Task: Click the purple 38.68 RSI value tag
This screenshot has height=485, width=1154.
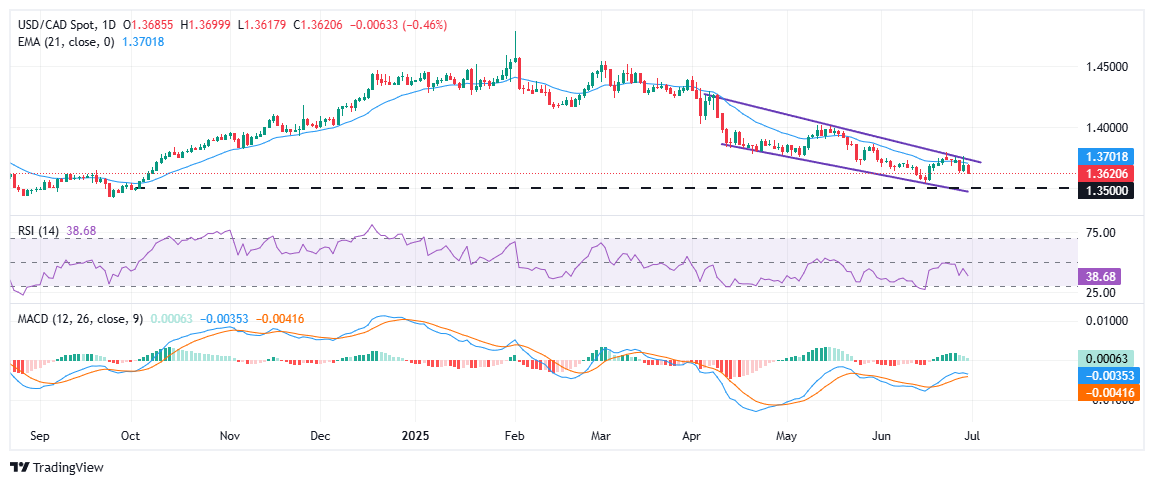Action: pyautogui.click(x=1107, y=273)
